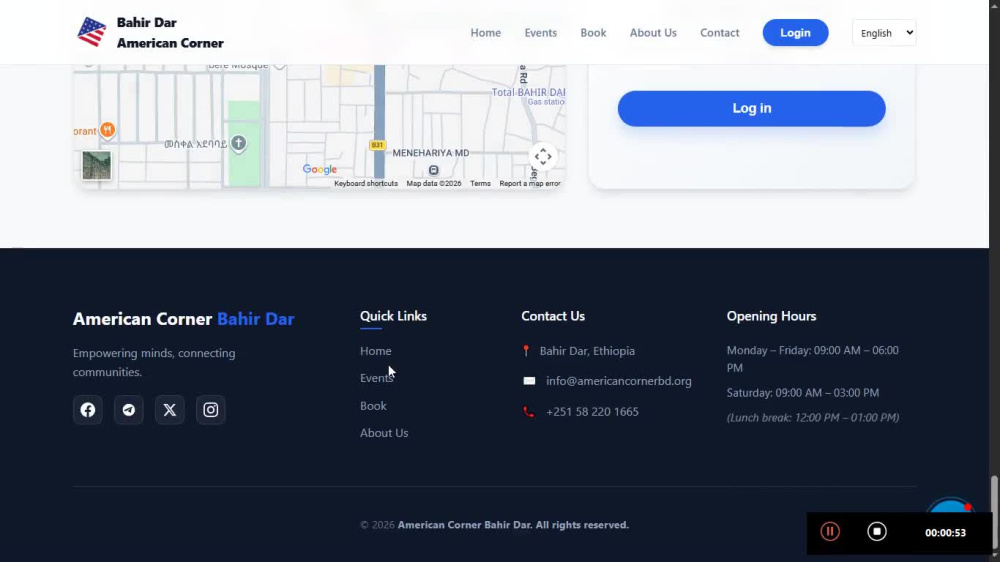Viewport: 1000px width, 562px height.
Task: Click Empowering minds, connecting communities tagline
Action: [154, 362]
